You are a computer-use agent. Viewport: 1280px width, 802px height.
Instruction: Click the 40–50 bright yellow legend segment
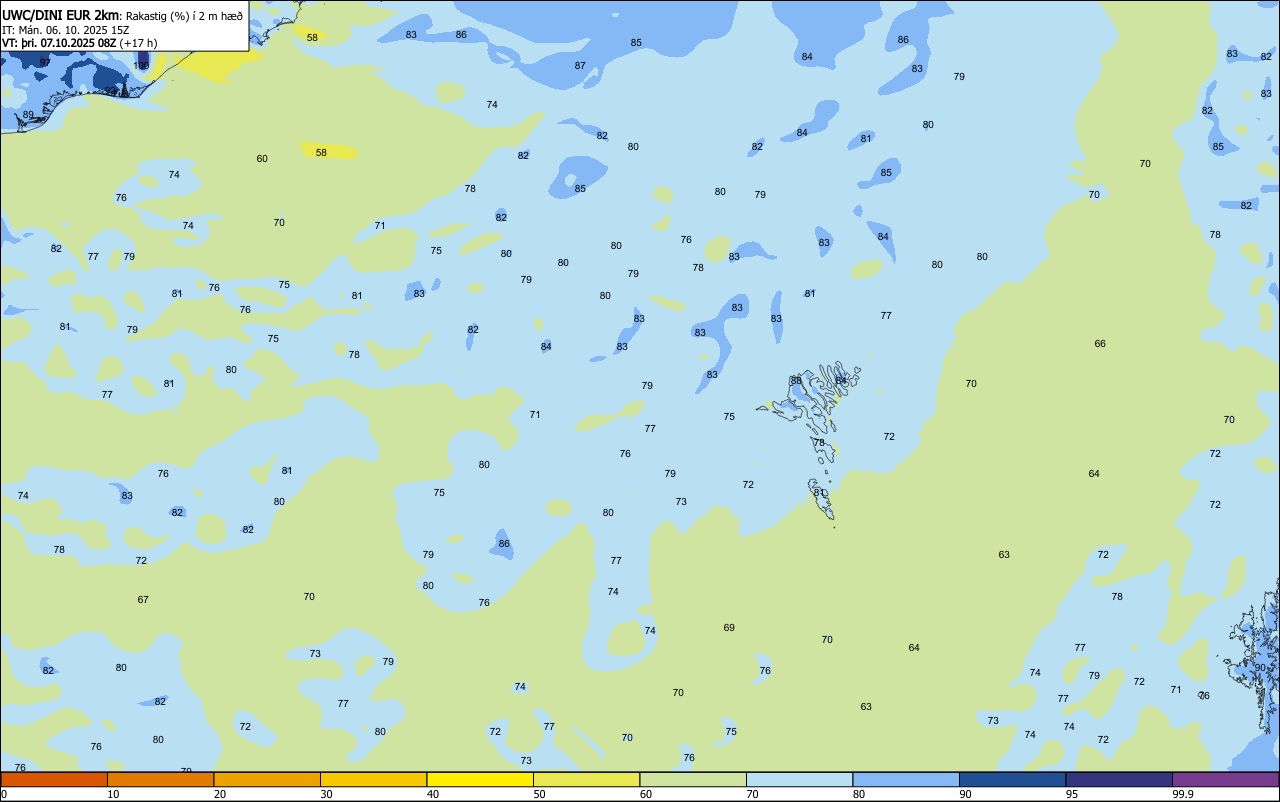[480, 779]
